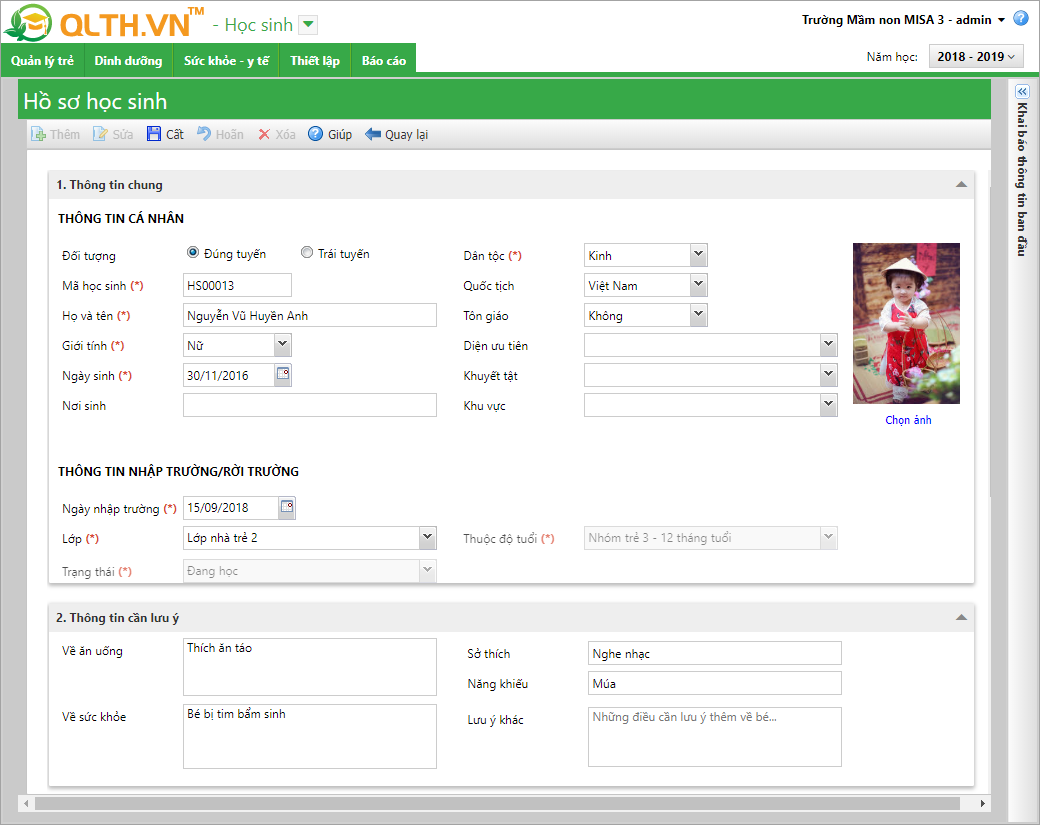Open the Báo cáo menu
The width and height of the screenshot is (1040, 825).
tap(383, 60)
